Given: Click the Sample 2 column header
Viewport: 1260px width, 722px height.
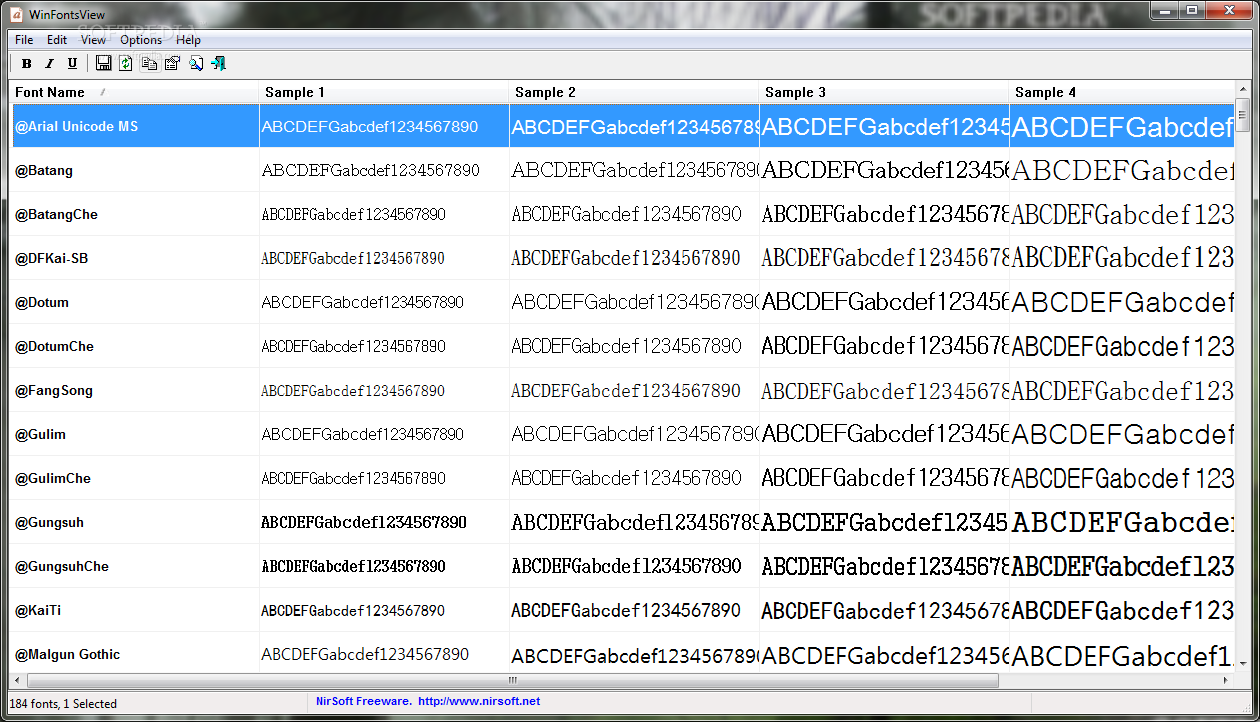Looking at the screenshot, I should (634, 92).
